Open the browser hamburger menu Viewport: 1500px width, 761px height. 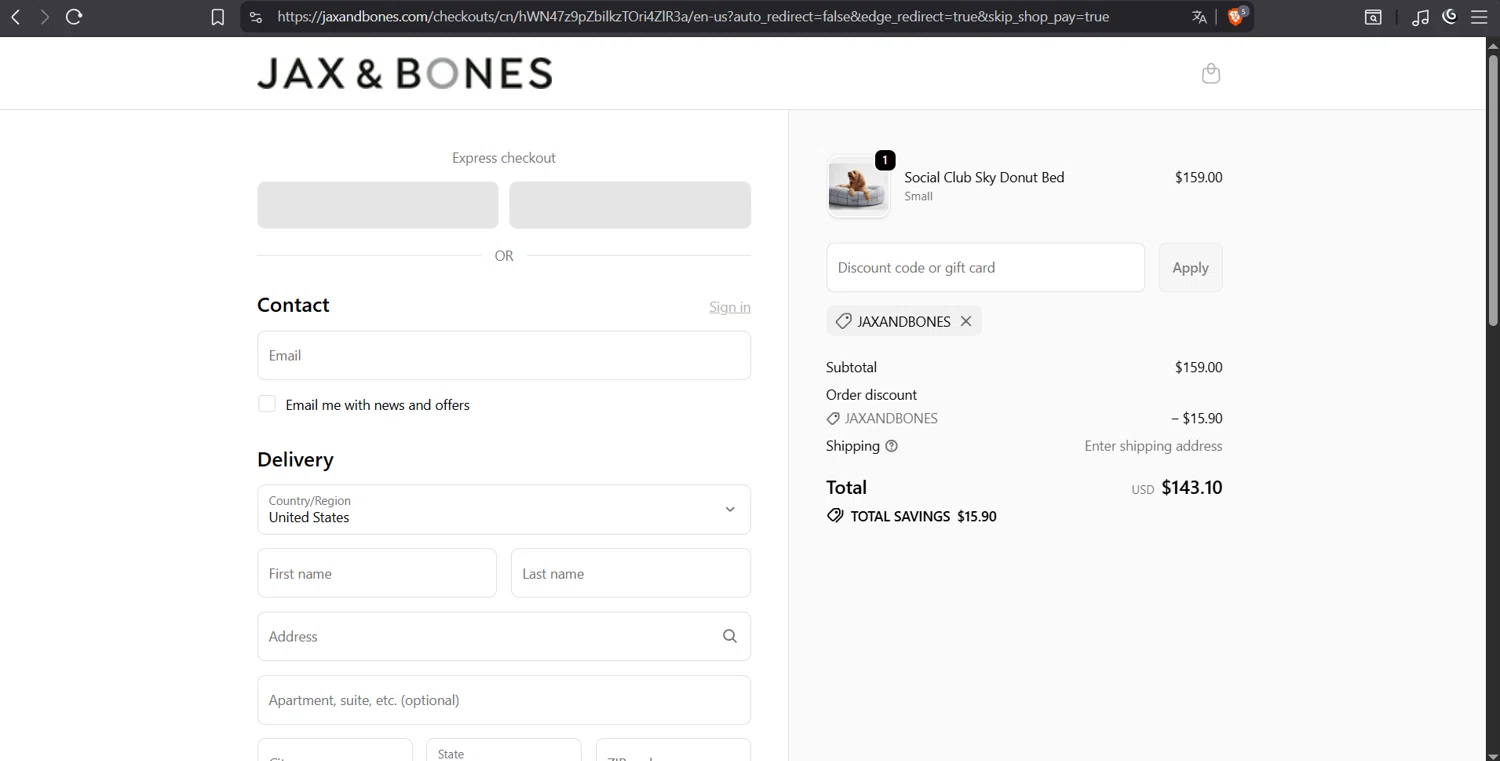(1479, 17)
